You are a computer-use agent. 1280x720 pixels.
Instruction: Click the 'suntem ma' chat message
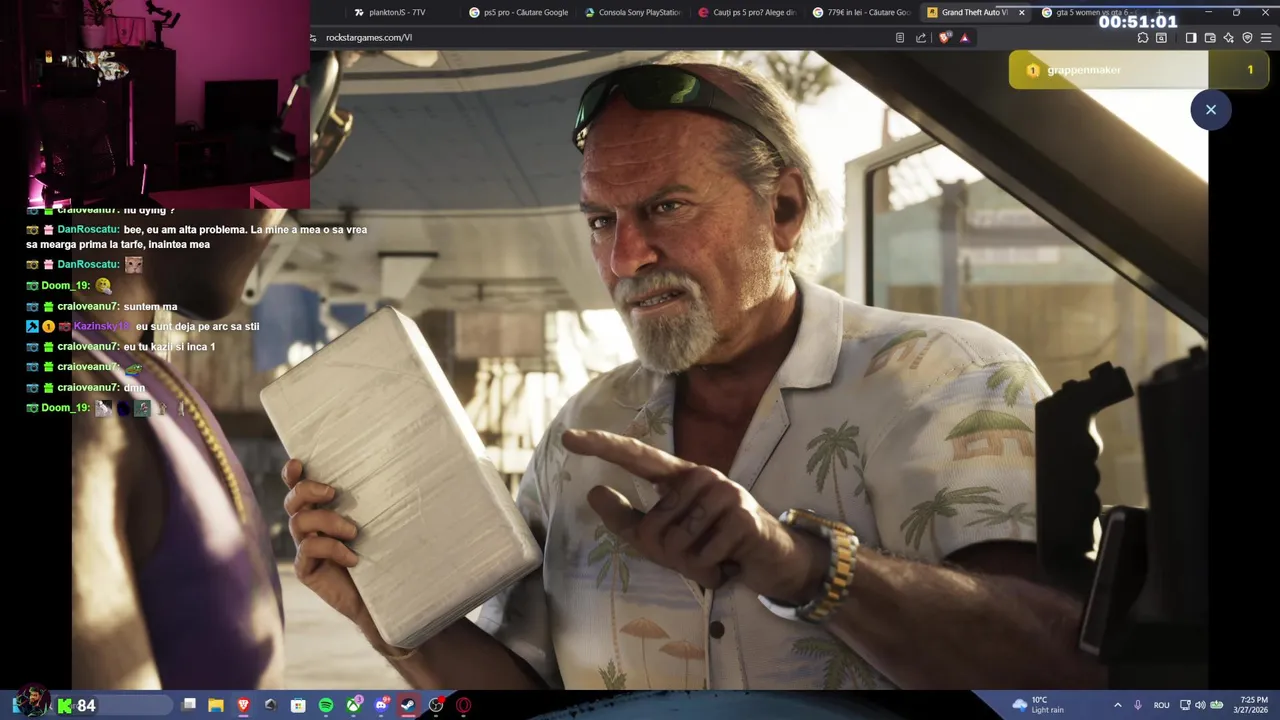(150, 306)
